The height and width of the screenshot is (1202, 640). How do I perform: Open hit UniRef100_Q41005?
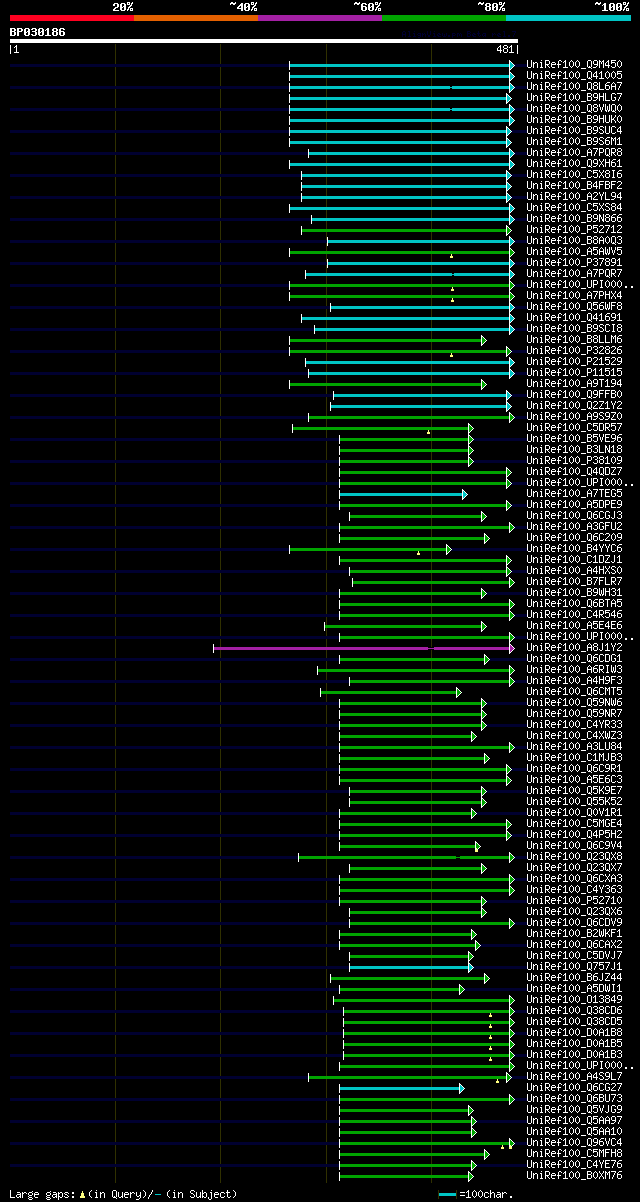click(574, 75)
